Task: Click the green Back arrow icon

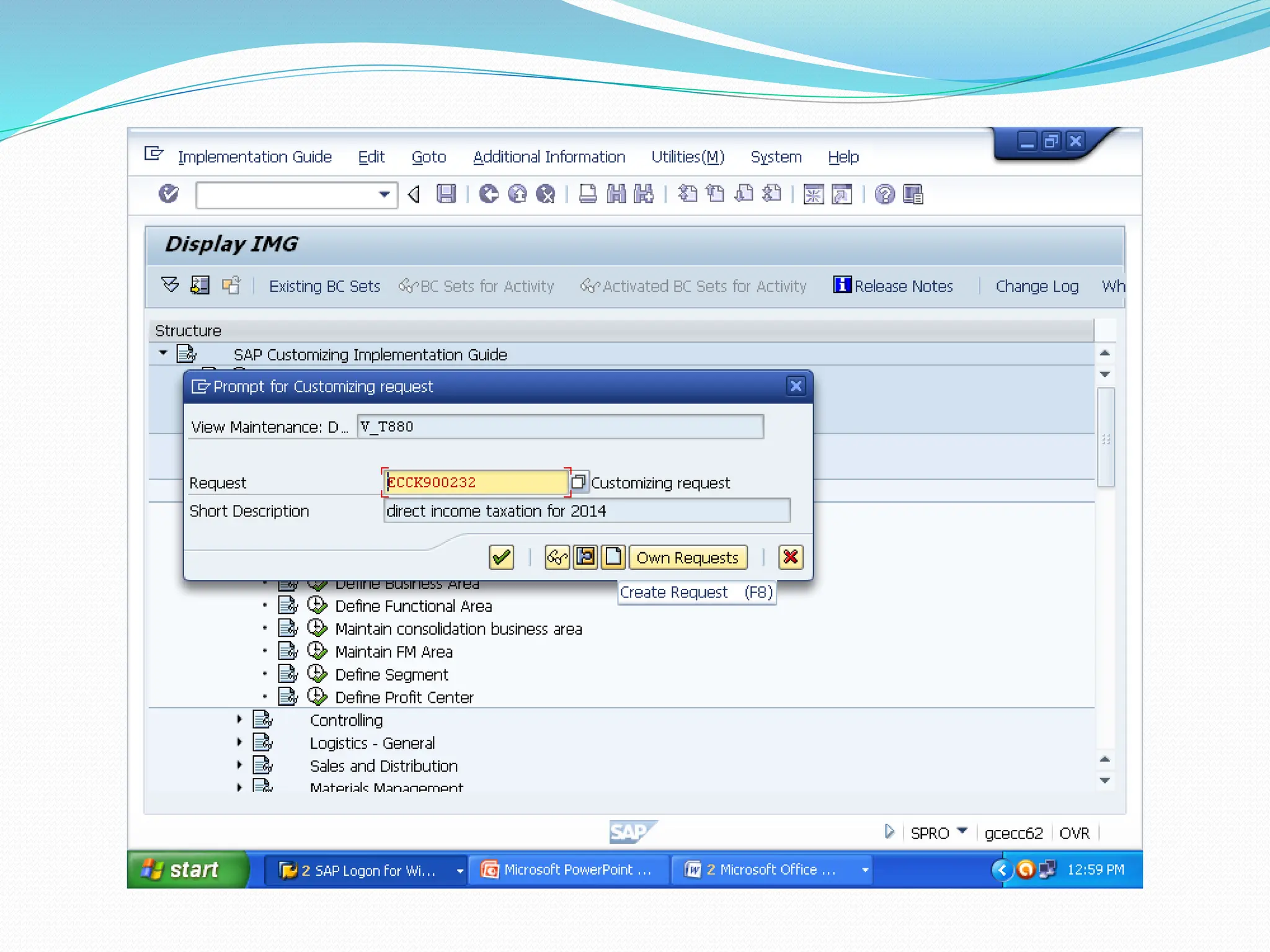Action: [x=489, y=194]
